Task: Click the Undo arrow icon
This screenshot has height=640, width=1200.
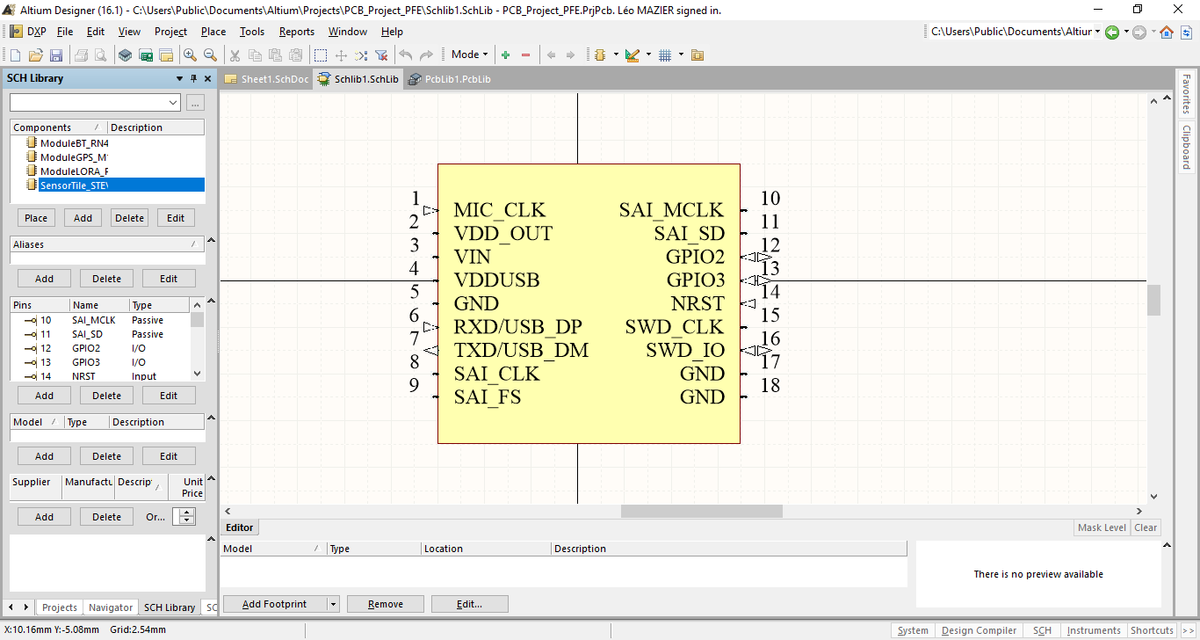Action: tap(407, 54)
